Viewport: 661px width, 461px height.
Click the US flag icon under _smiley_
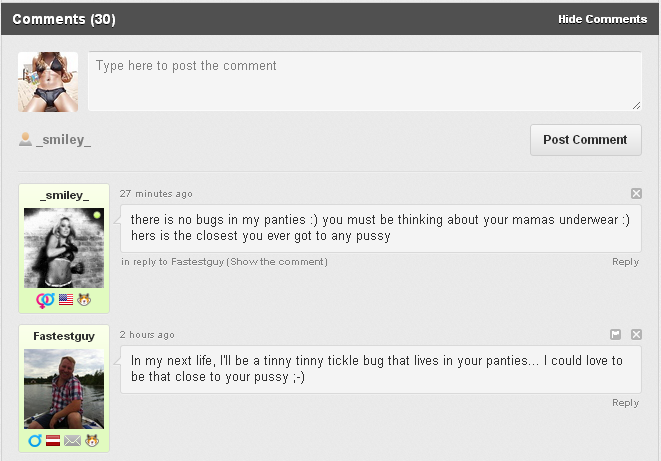(66, 300)
